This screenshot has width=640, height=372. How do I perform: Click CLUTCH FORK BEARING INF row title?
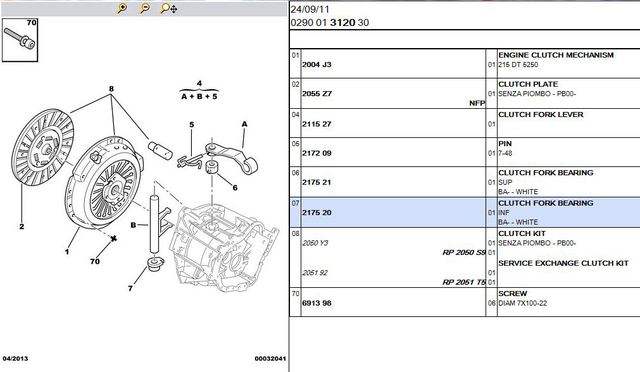point(546,203)
